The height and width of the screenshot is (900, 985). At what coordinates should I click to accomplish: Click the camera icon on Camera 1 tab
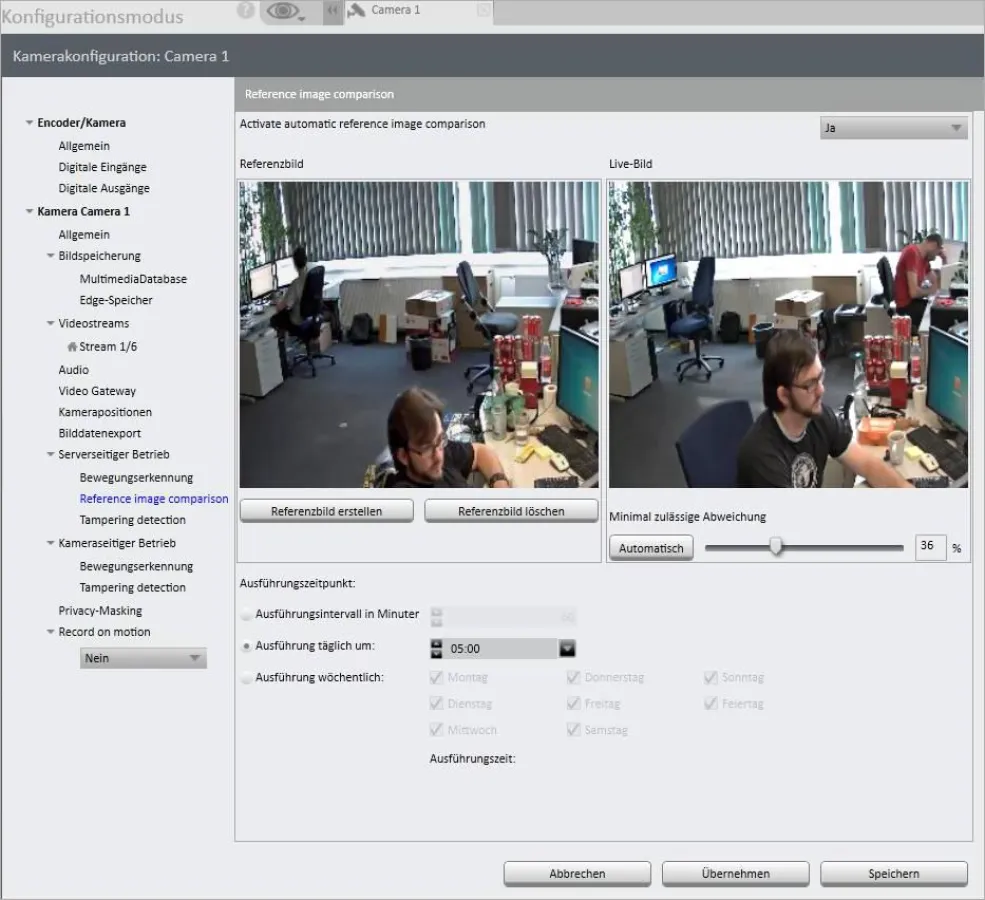point(356,10)
